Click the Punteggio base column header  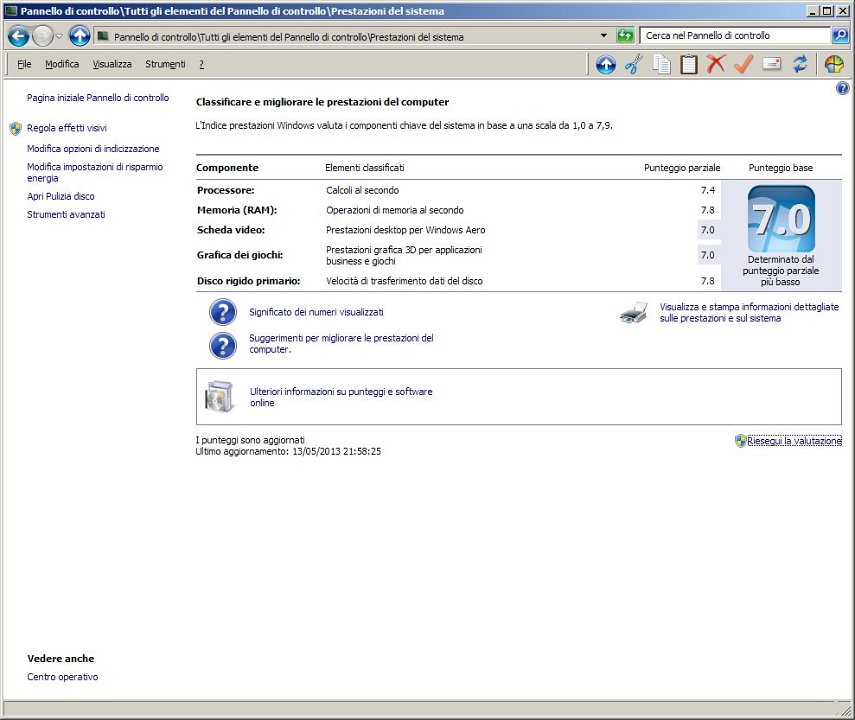pos(781,168)
